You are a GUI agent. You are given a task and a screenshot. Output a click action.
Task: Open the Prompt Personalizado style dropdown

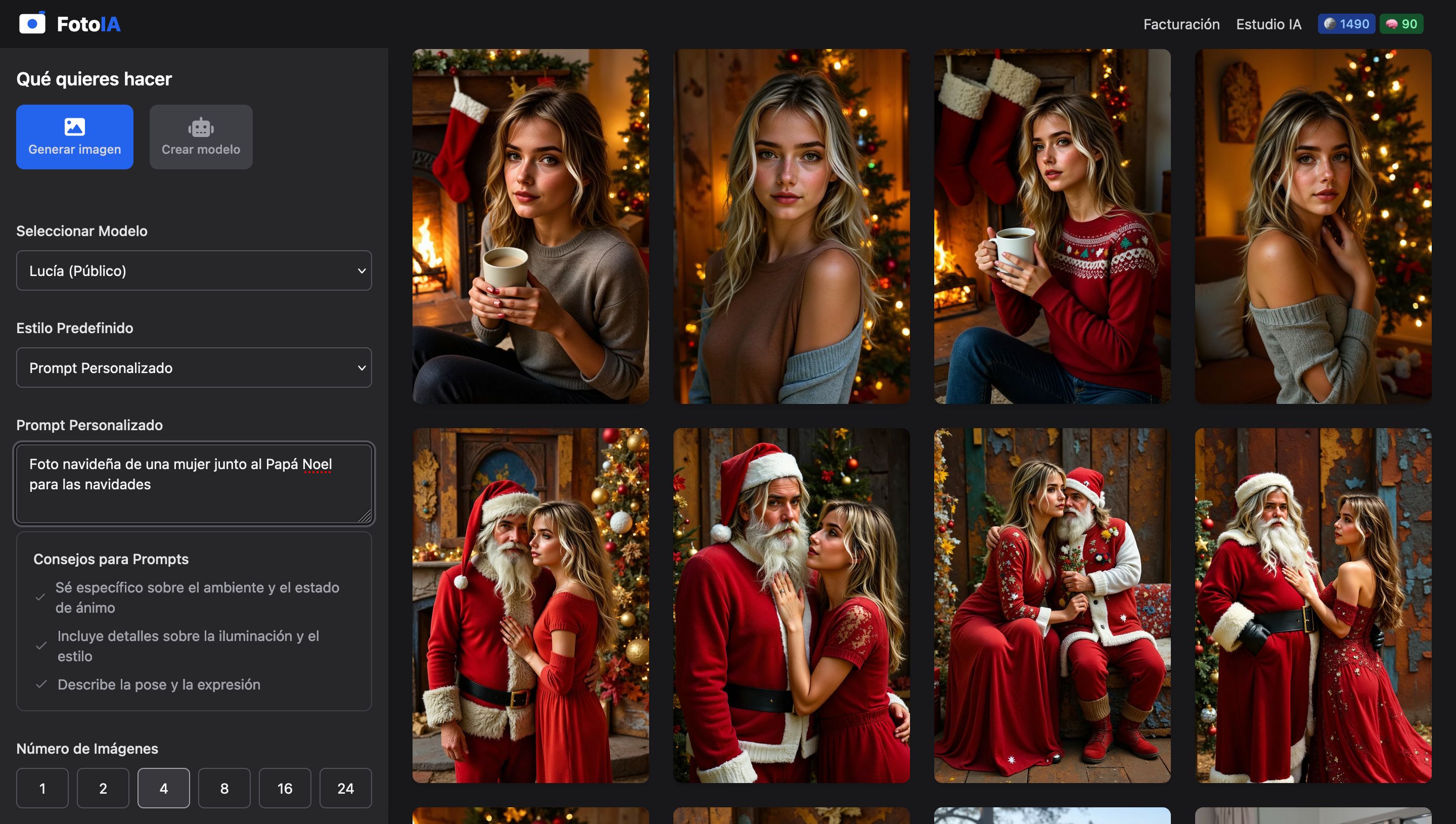click(x=194, y=368)
